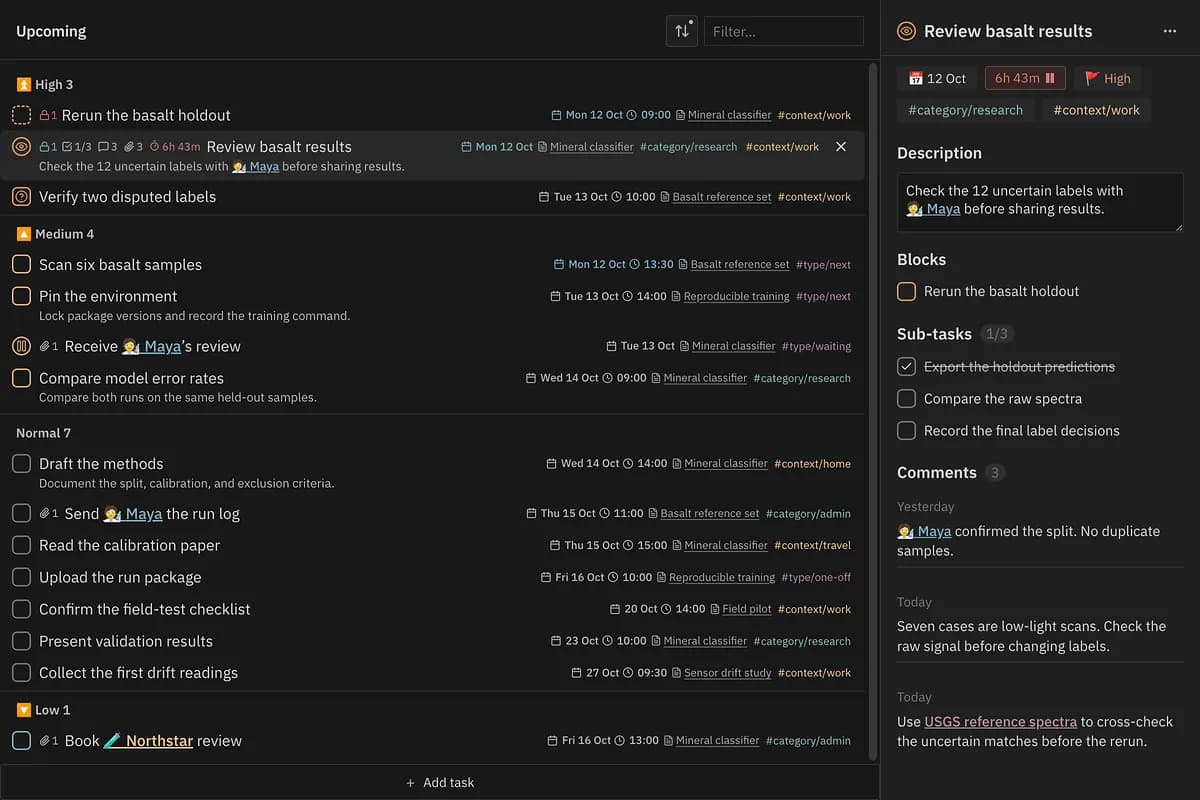Click question status icon for Verify two disputed labels
This screenshot has width=1200, height=800.
pyautogui.click(x=21, y=197)
